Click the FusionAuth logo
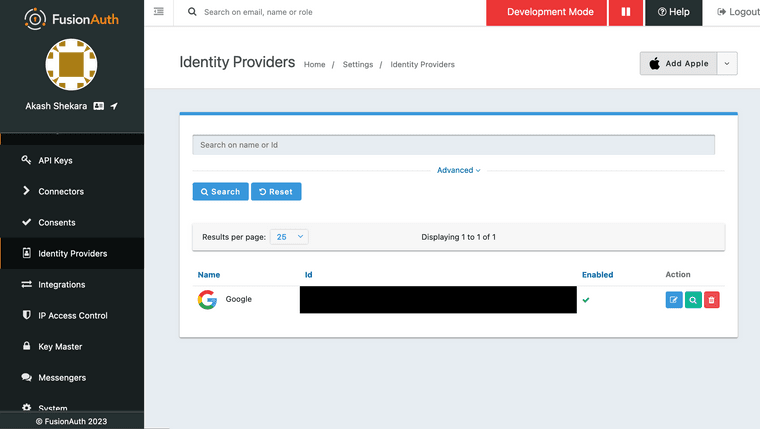This screenshot has height=429, width=760. pos(71,19)
